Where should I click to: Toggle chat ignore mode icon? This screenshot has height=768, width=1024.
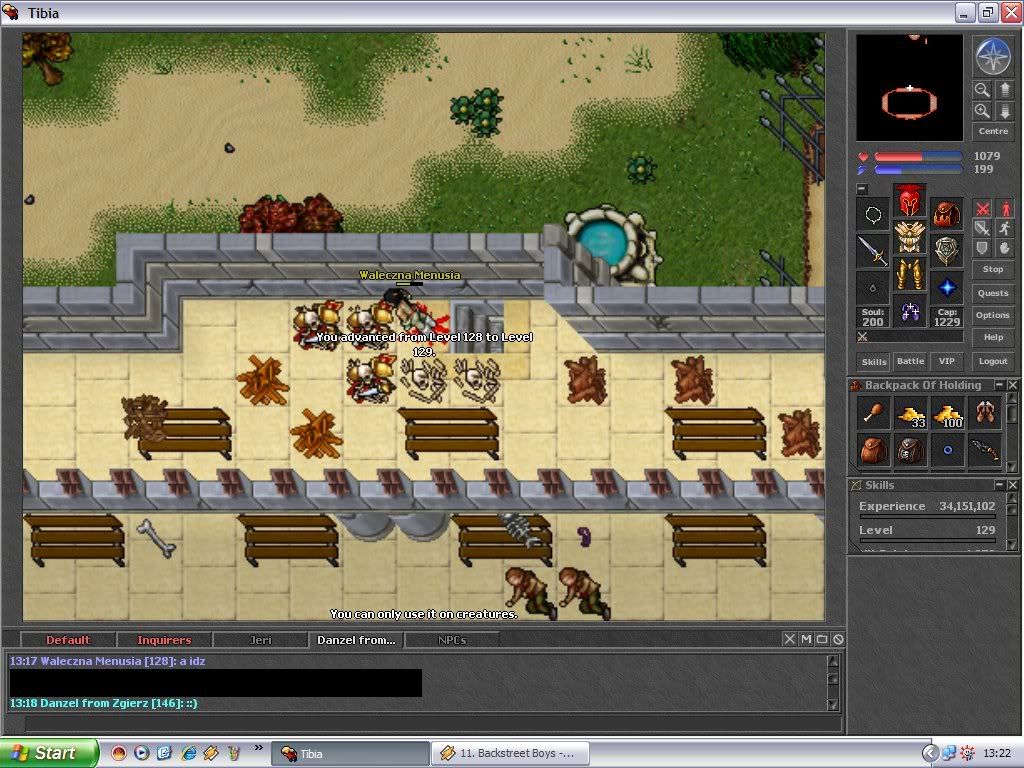pyautogui.click(x=838, y=639)
